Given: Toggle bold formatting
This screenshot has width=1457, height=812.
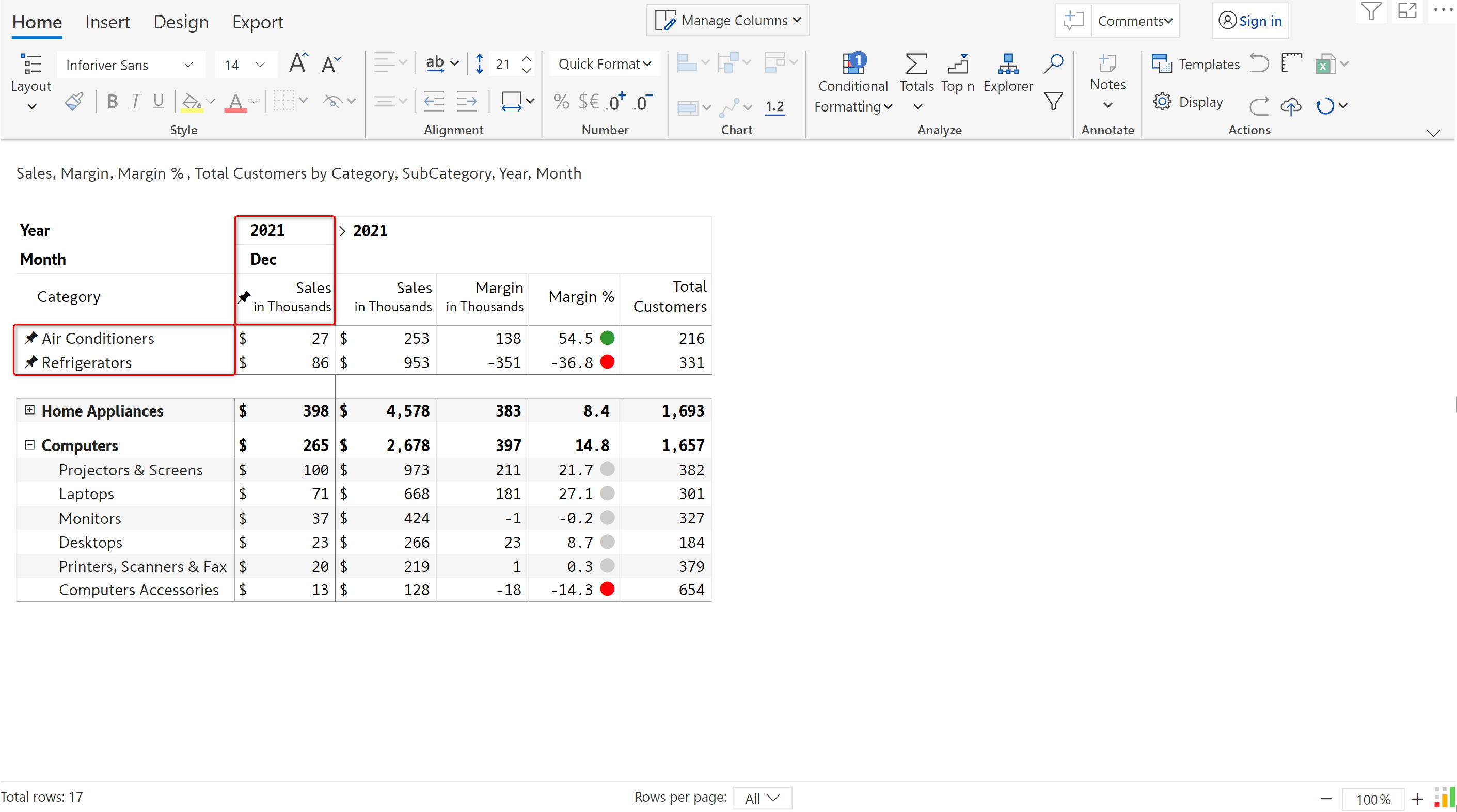Looking at the screenshot, I should click(x=112, y=102).
